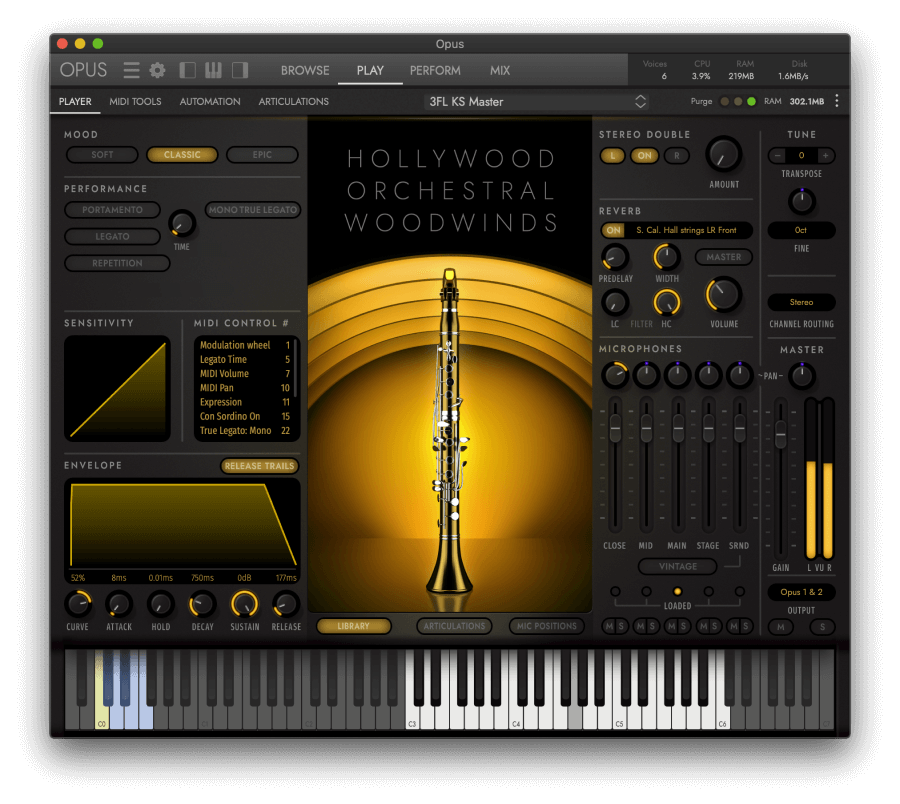Open the MIDI Tools tab

[x=135, y=101]
